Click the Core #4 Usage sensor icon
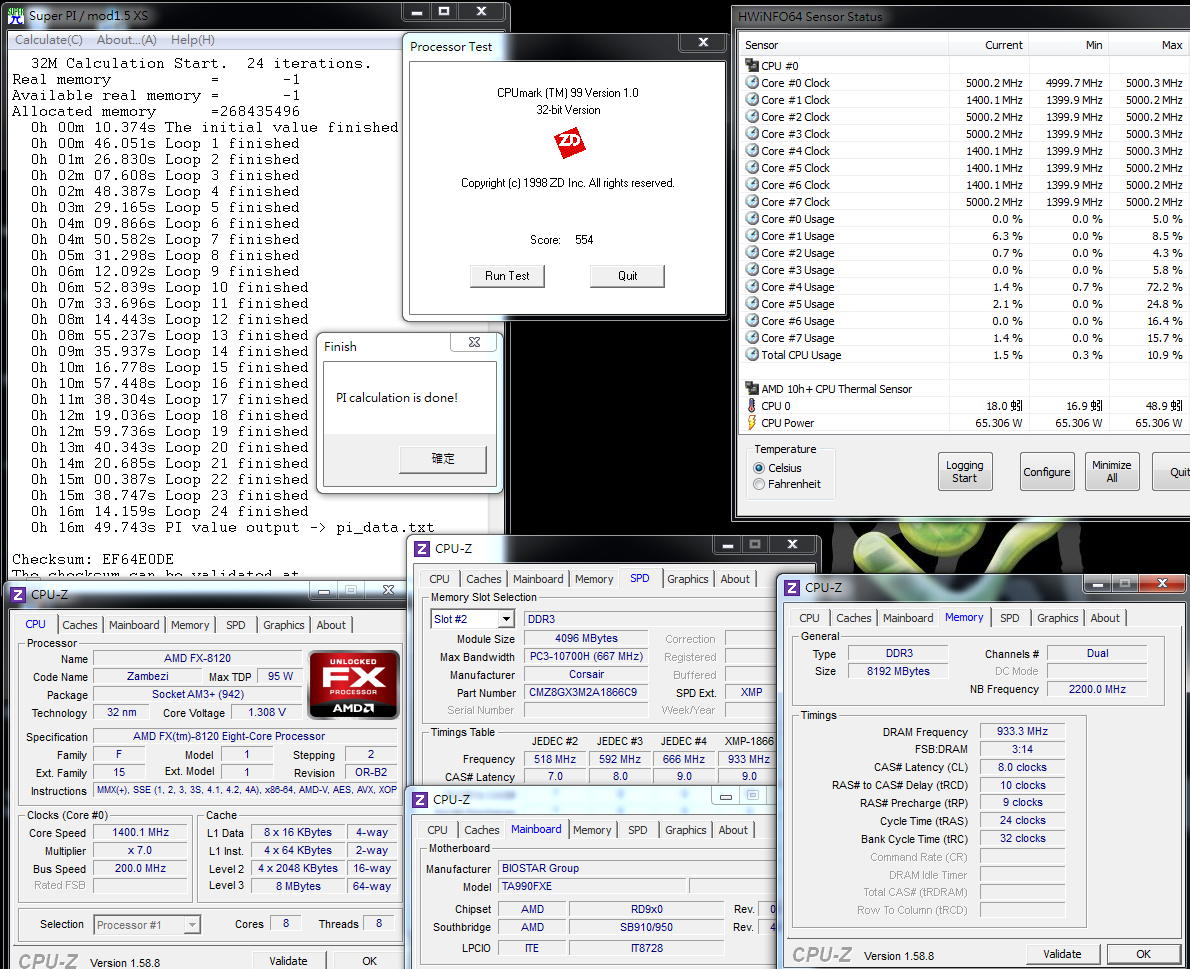Image resolution: width=1190 pixels, height=969 pixels. click(752, 286)
